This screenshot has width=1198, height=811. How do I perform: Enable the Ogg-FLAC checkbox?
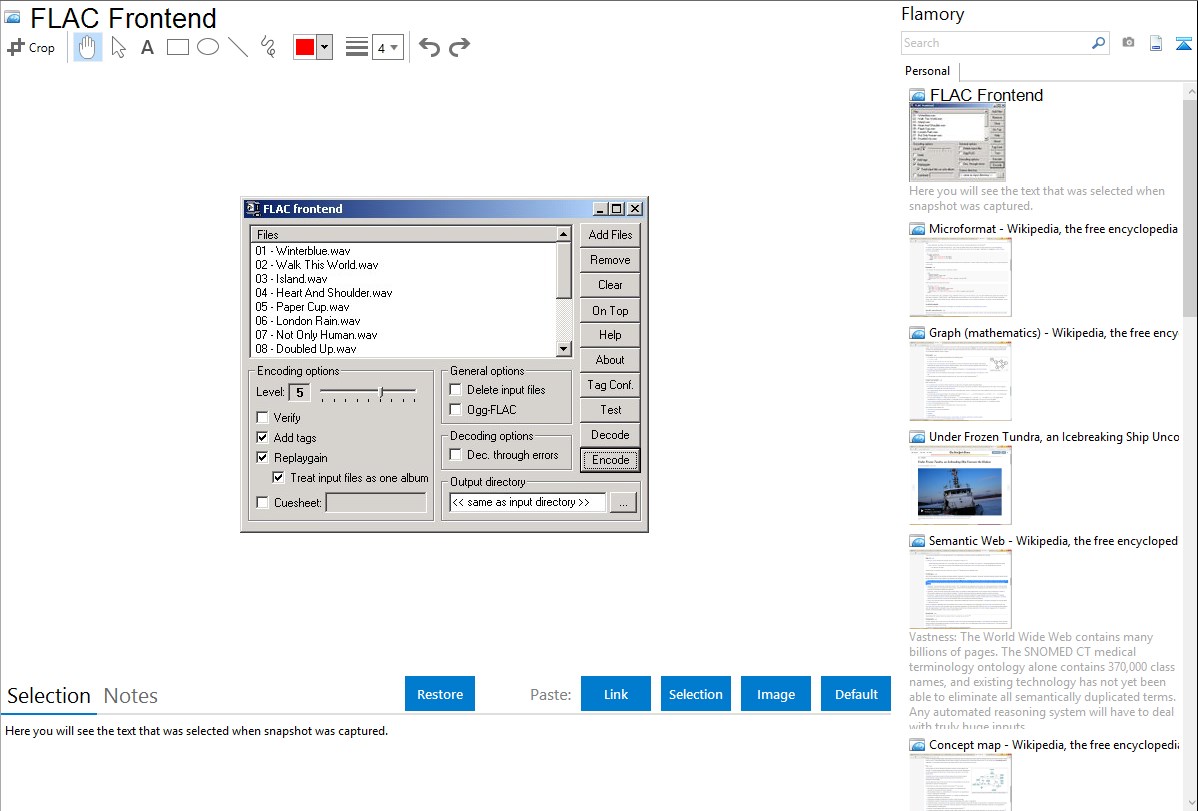(x=455, y=409)
